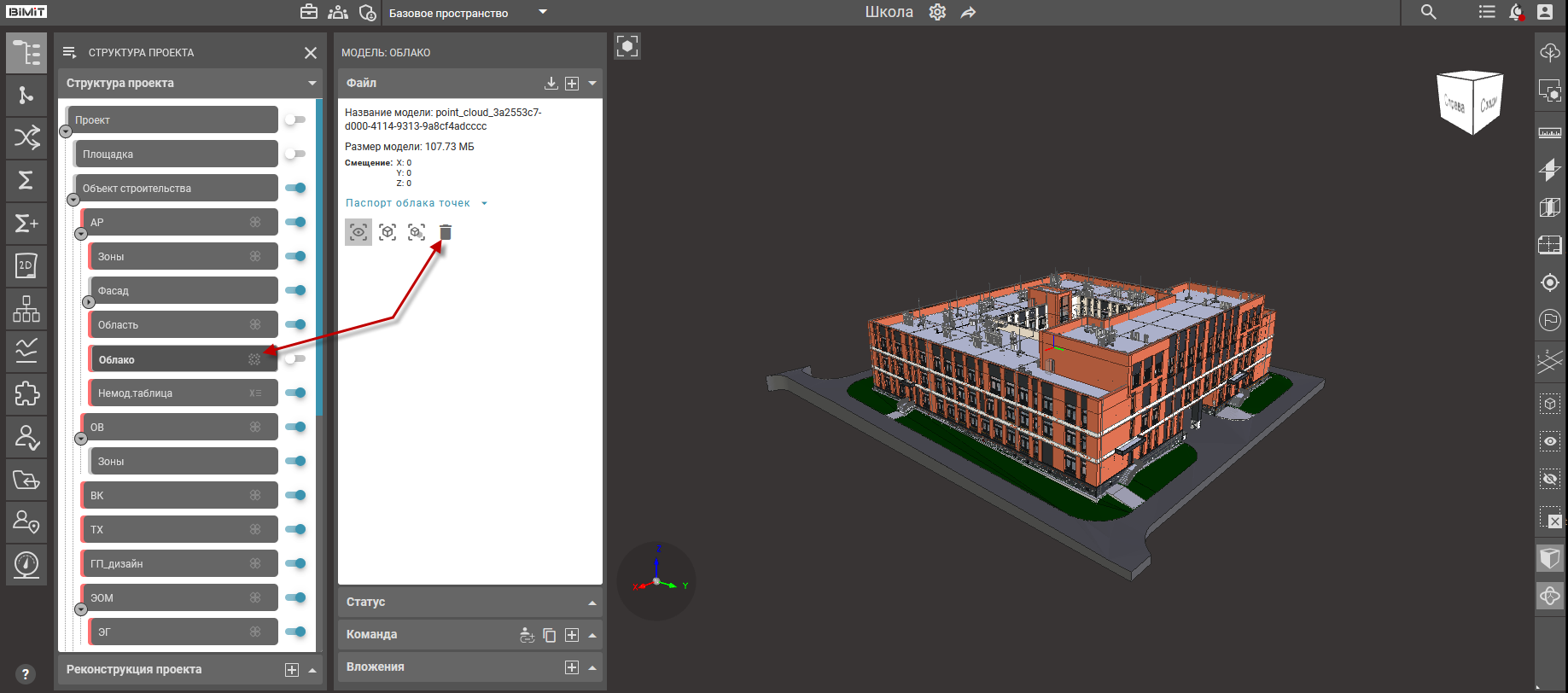
Task: Click the fit-to-view icon above viewport
Action: [627, 46]
